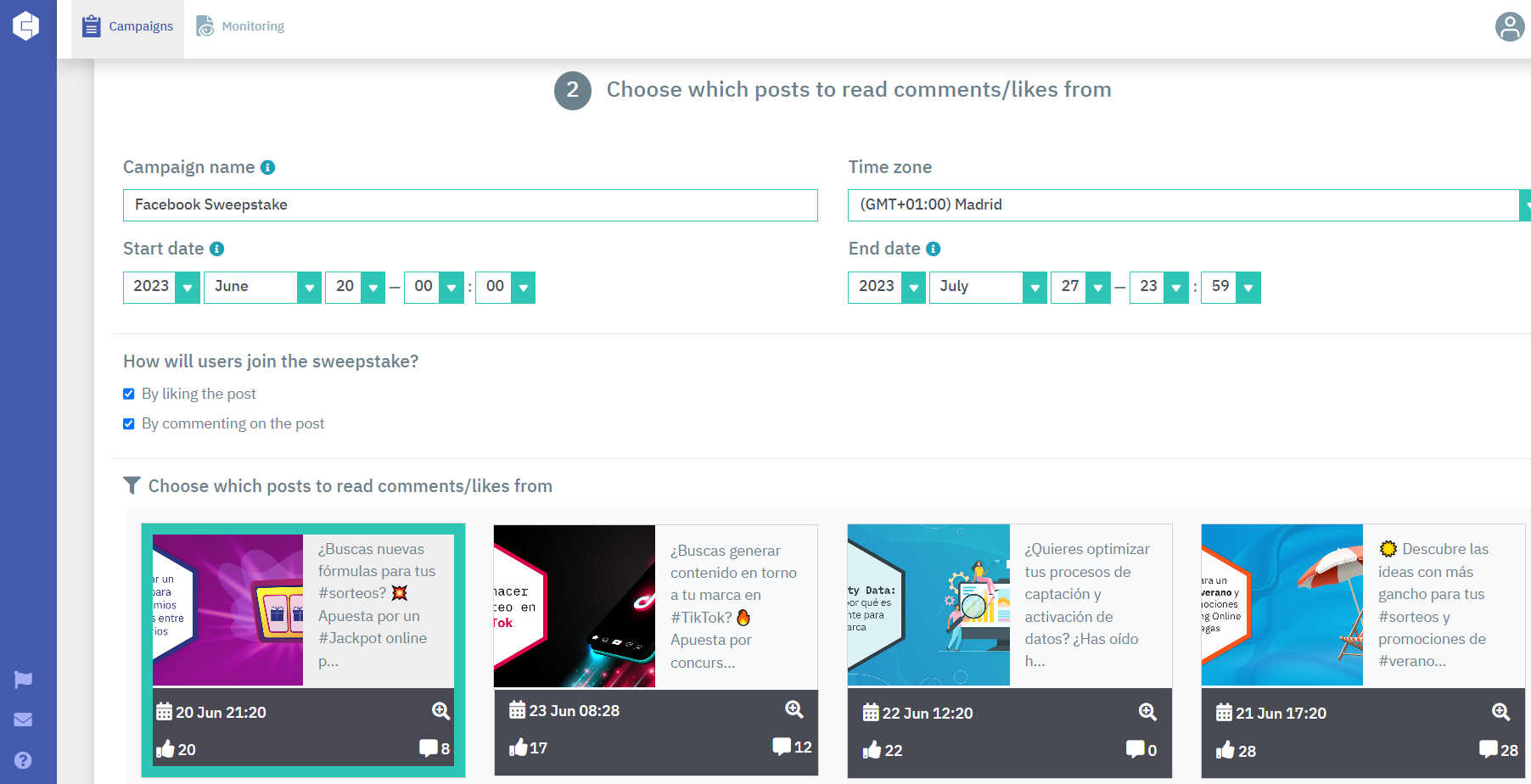Click the info icon next to 'Campaign name'
The height and width of the screenshot is (784, 1531).
[x=269, y=167]
